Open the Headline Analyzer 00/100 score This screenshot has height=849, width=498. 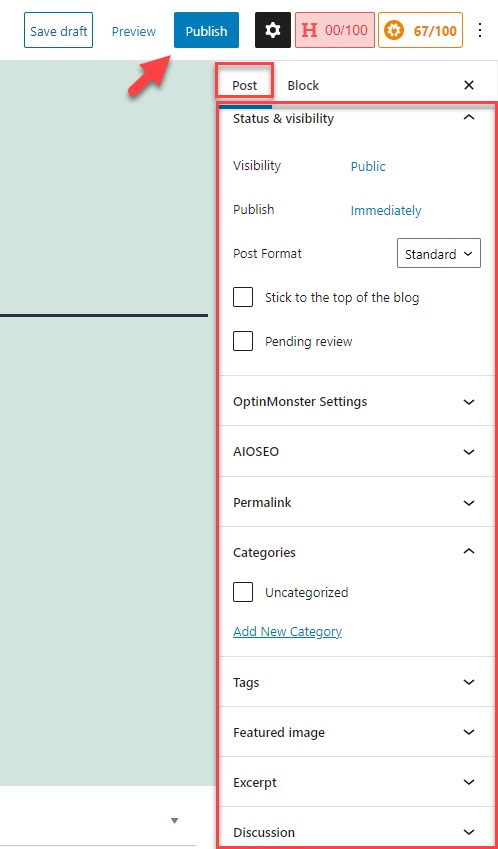[335, 30]
